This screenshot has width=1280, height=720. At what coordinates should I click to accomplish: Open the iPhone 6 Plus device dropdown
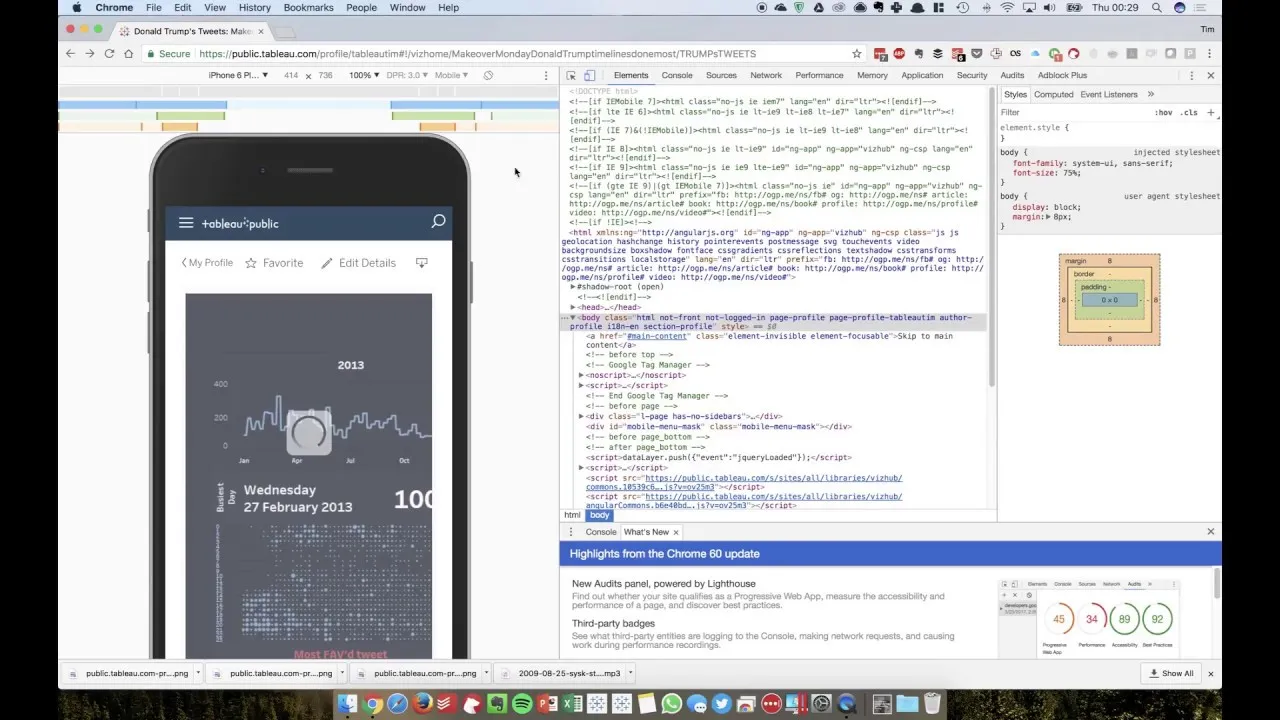pos(238,75)
